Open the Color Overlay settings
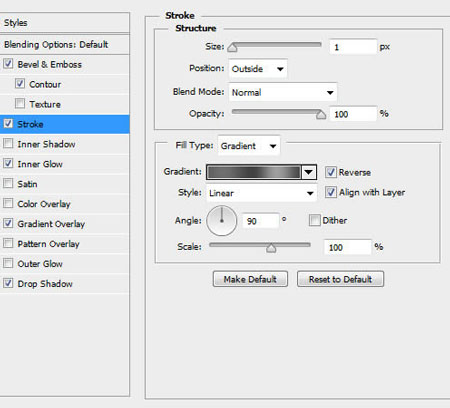Image resolution: width=450 pixels, height=408 pixels. [44, 204]
